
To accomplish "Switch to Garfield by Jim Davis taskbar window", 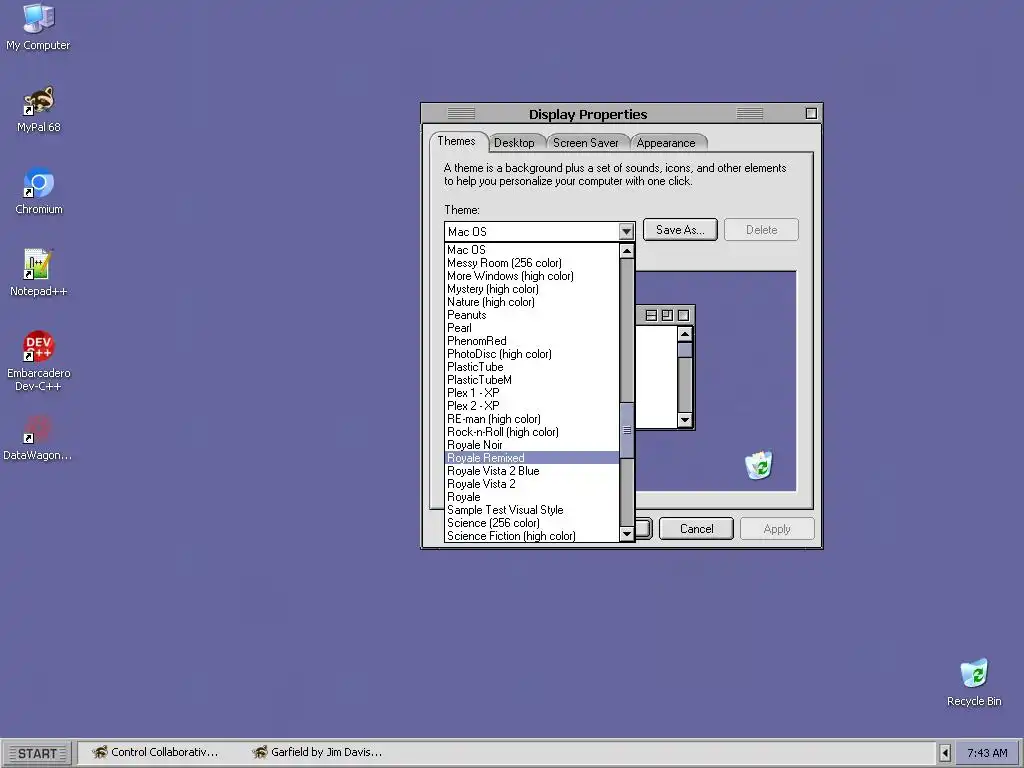I will (x=317, y=752).
